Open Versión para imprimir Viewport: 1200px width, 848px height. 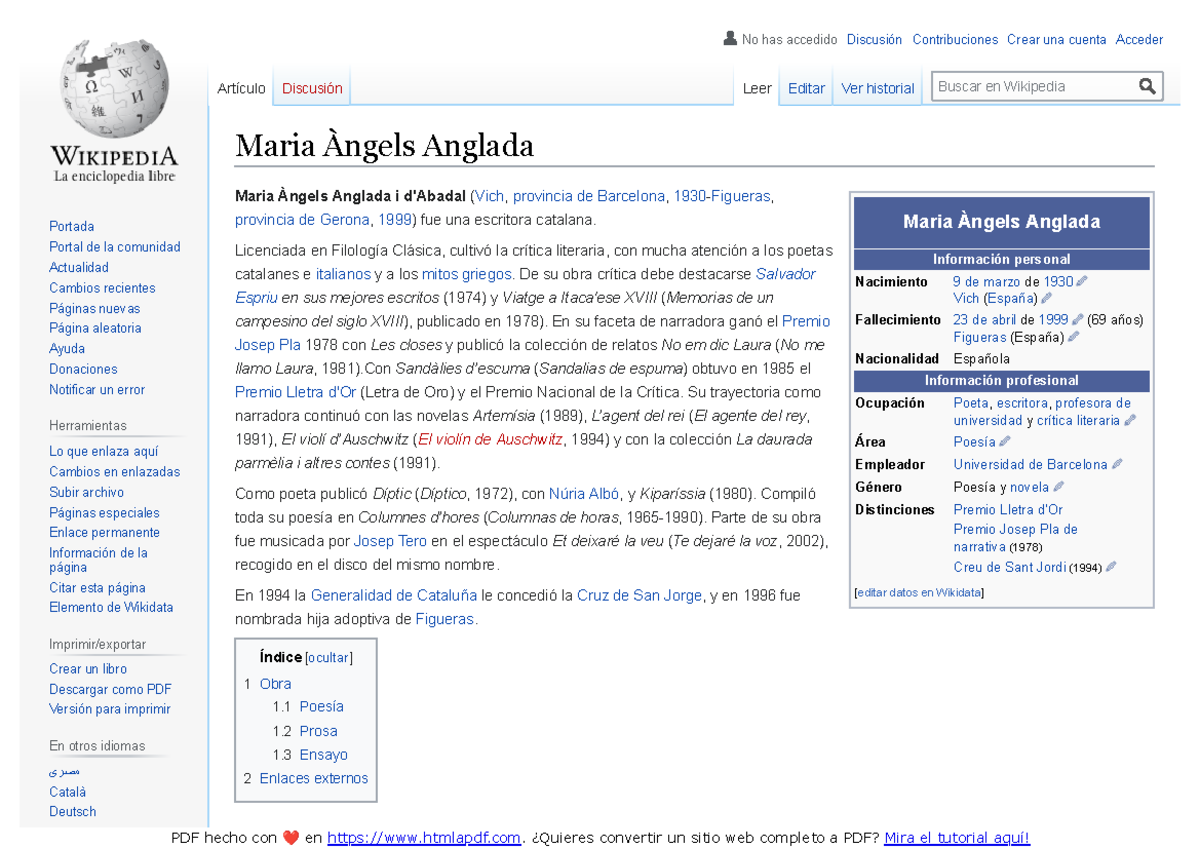tap(110, 709)
